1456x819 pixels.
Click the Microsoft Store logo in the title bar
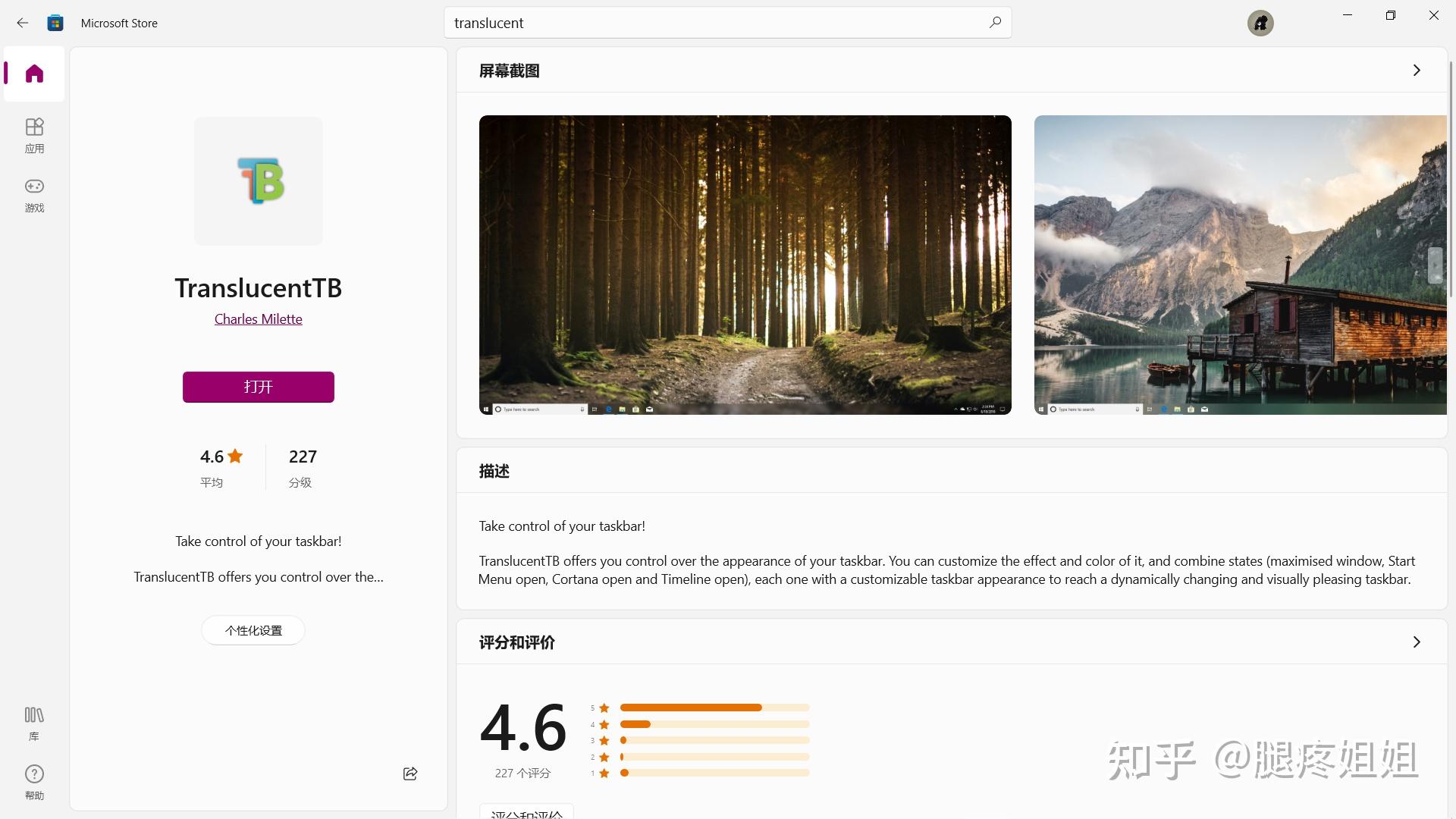tap(55, 23)
